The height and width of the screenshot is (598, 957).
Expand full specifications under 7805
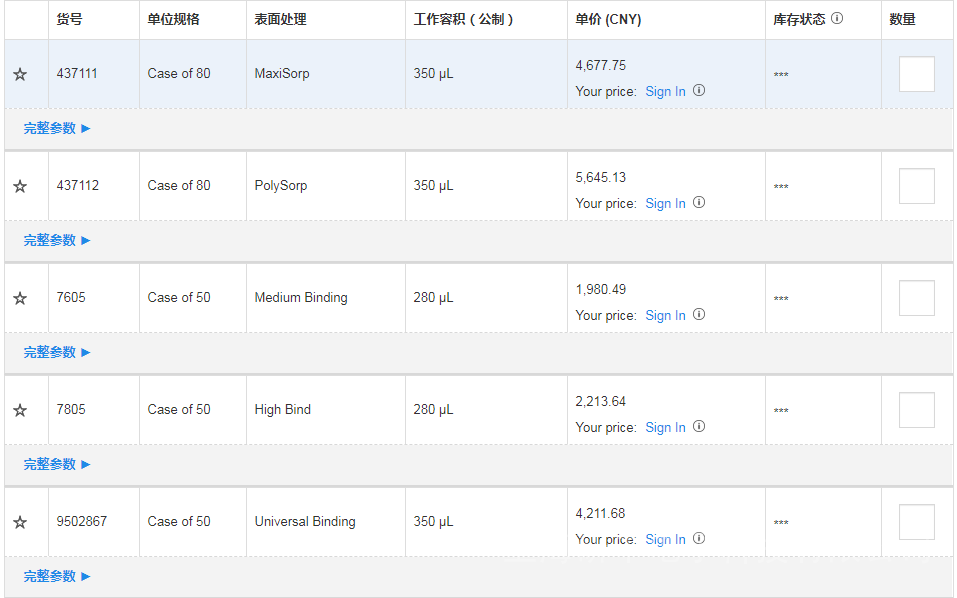pos(57,464)
